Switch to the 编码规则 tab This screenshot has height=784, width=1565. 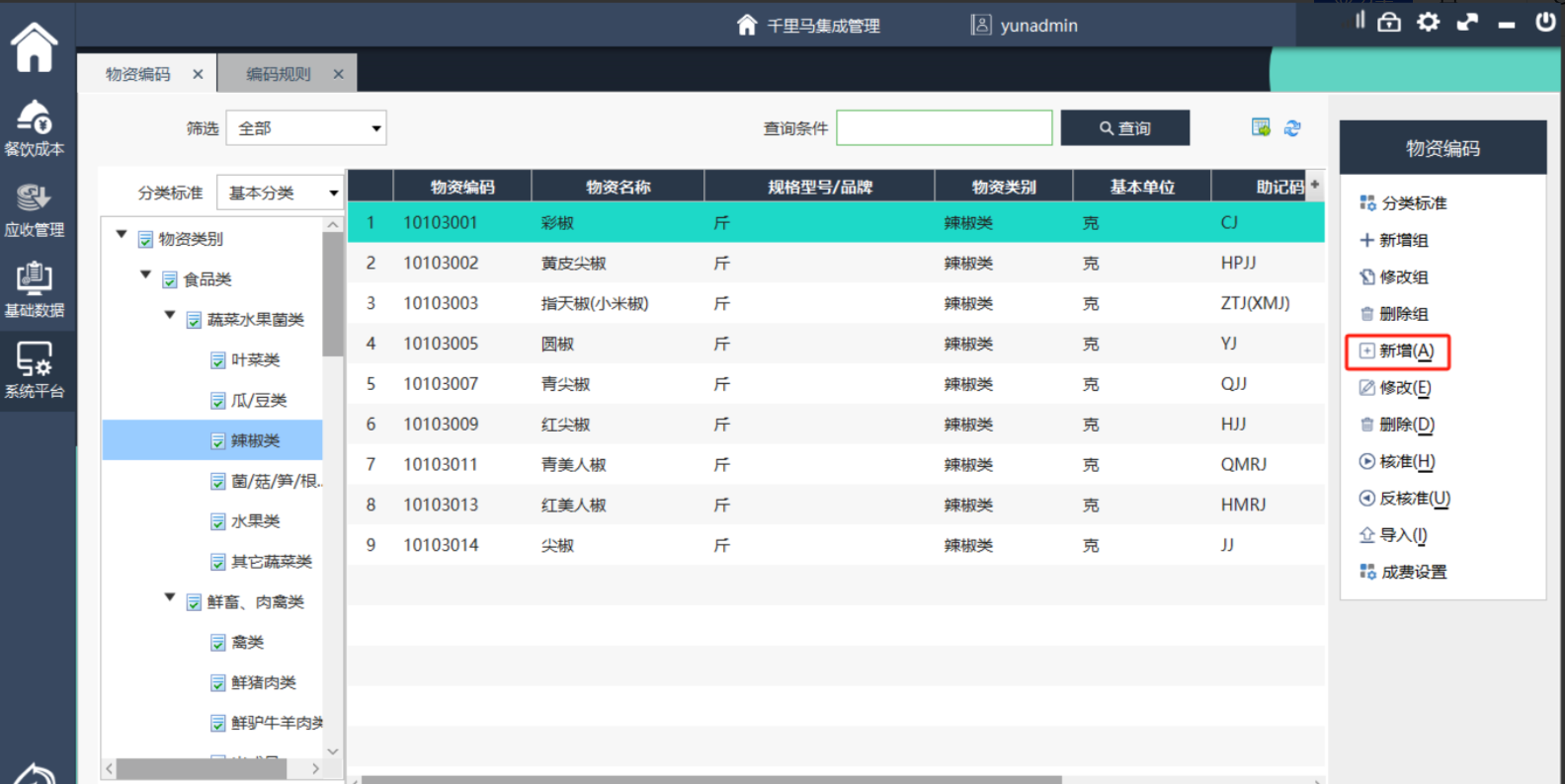point(278,74)
